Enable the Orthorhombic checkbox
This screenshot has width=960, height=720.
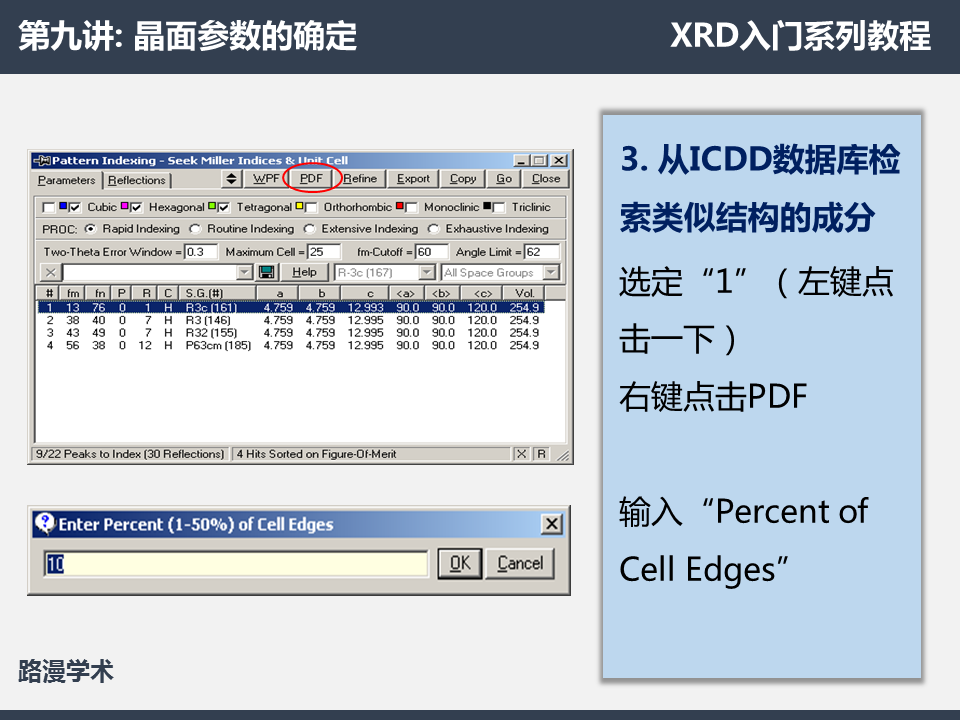point(311,208)
